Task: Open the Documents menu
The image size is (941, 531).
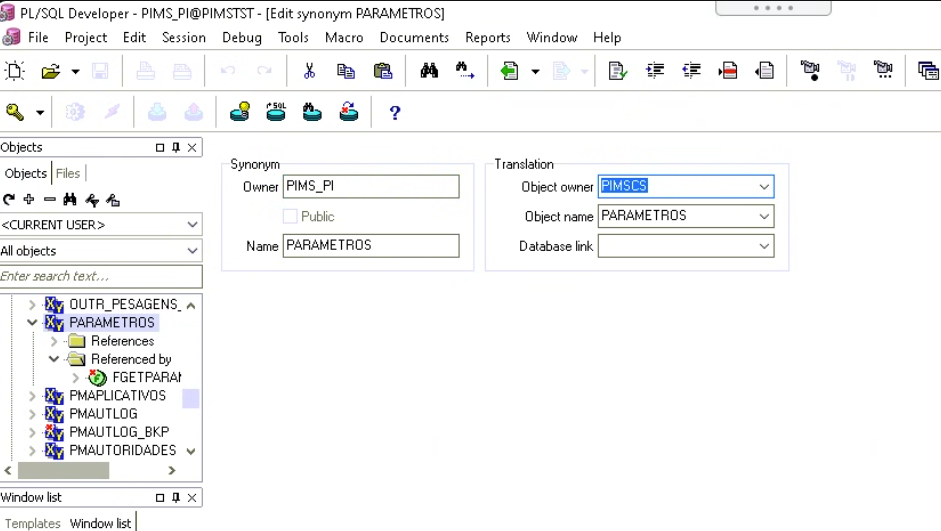Action: (x=414, y=37)
